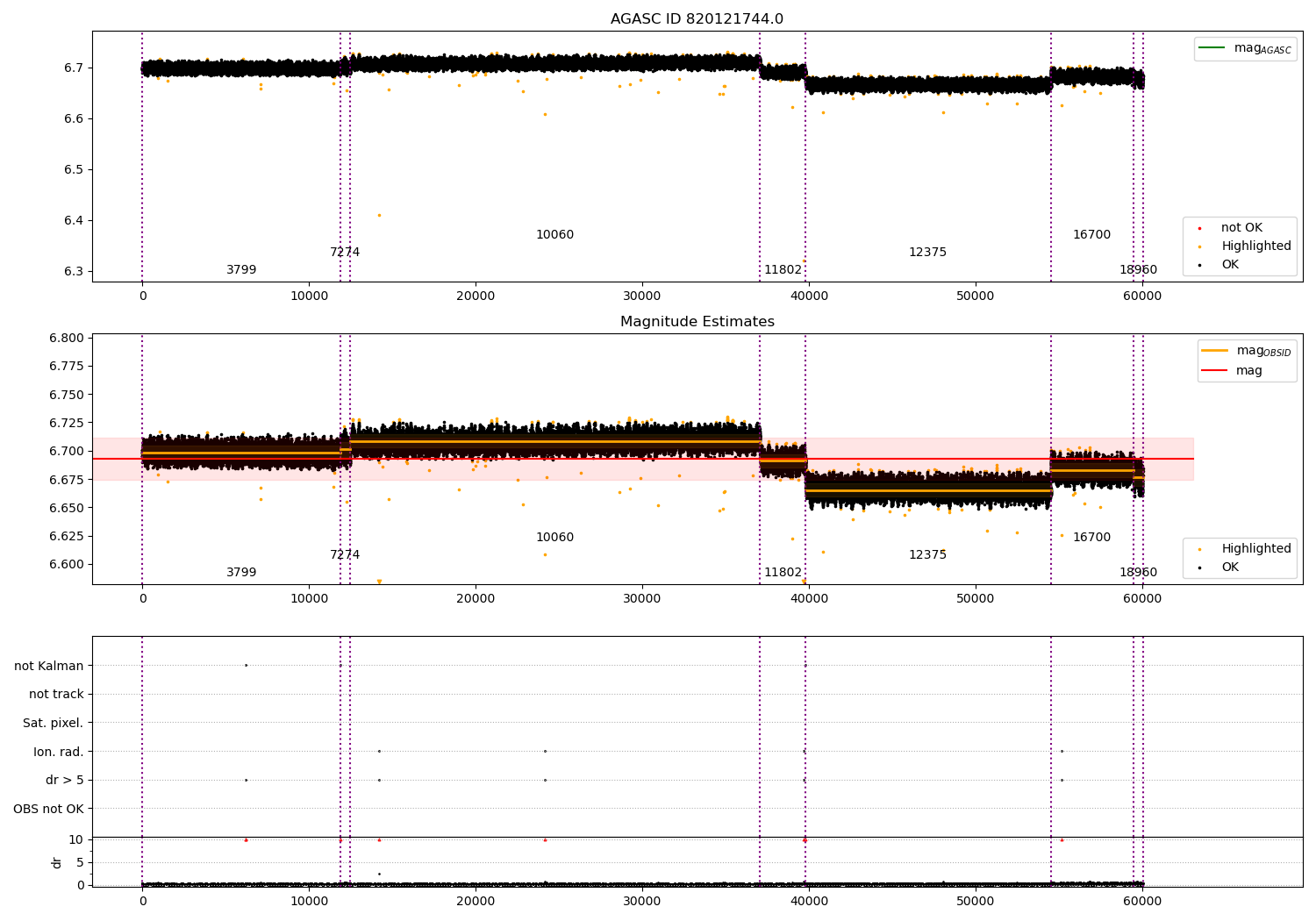Click the not track row label
The width and height of the screenshot is (1316, 921).
click(56, 695)
